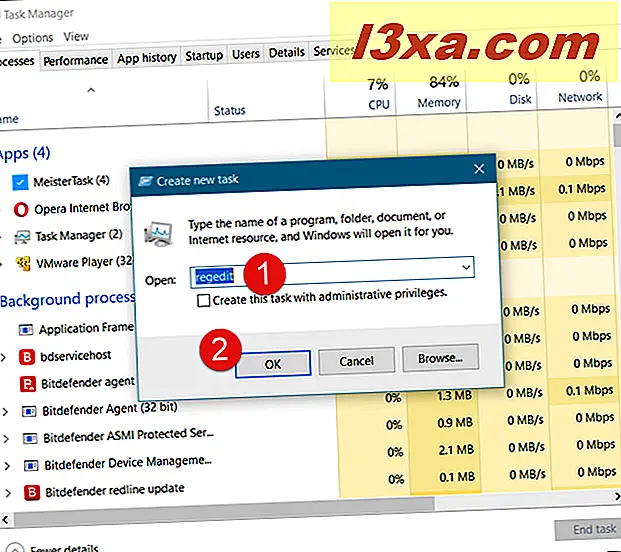
Task: Select the Task Manager (2) row text
Action: click(79, 235)
